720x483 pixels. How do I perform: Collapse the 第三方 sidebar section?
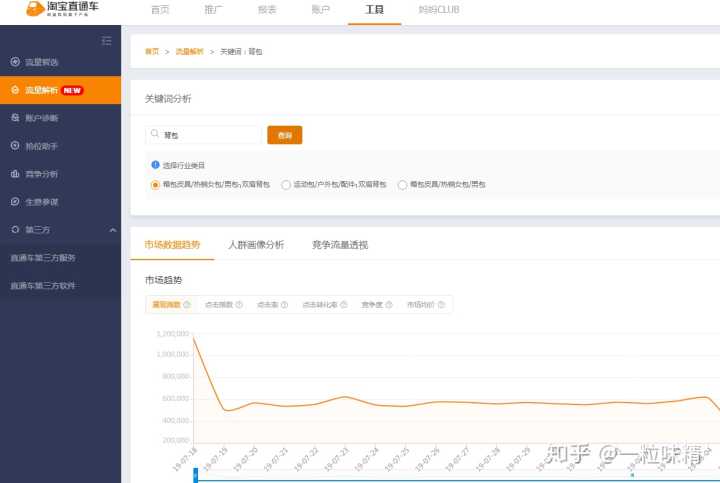pos(112,230)
